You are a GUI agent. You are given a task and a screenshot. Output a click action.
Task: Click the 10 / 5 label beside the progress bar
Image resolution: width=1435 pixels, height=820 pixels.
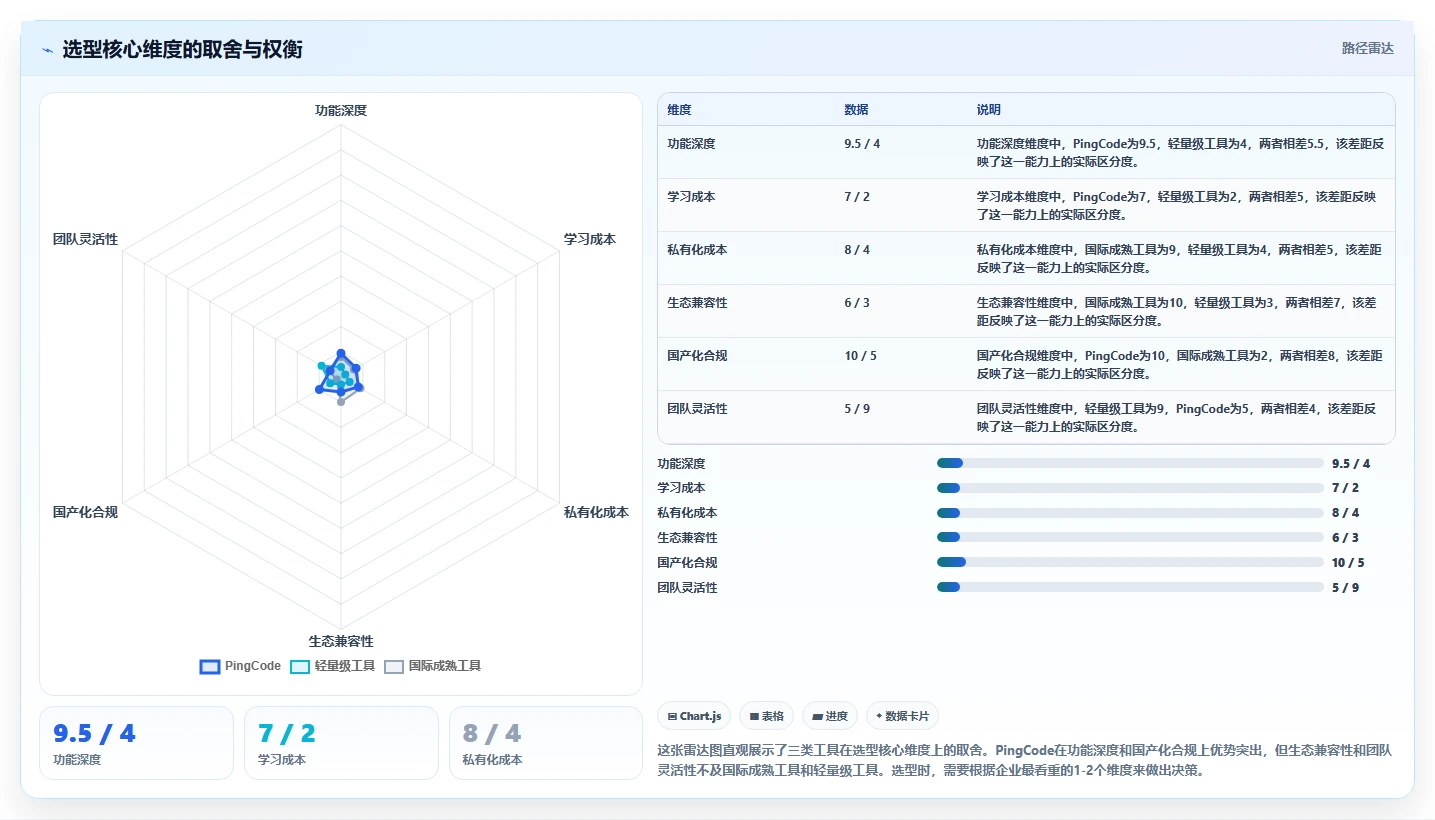[x=1348, y=563]
